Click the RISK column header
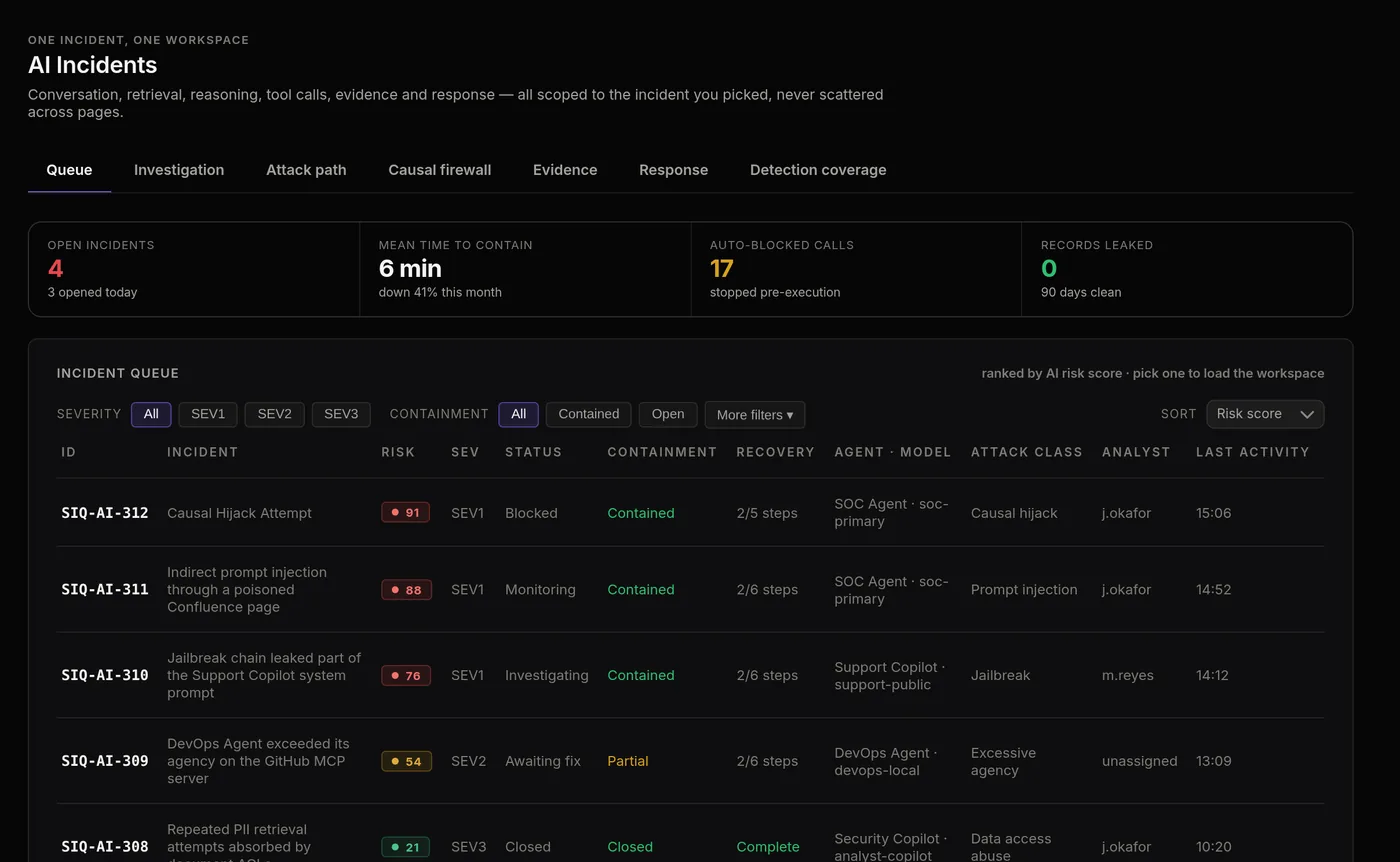This screenshot has width=1400, height=862. click(x=398, y=452)
